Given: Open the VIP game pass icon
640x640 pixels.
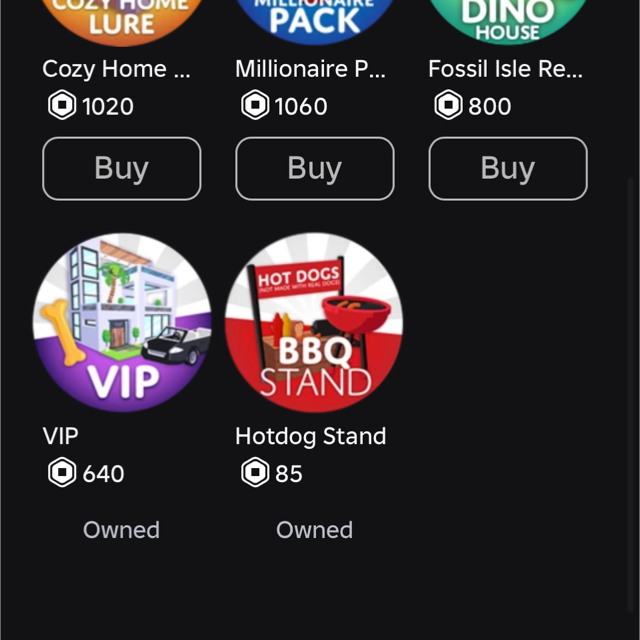Looking at the screenshot, I should [x=122, y=322].
